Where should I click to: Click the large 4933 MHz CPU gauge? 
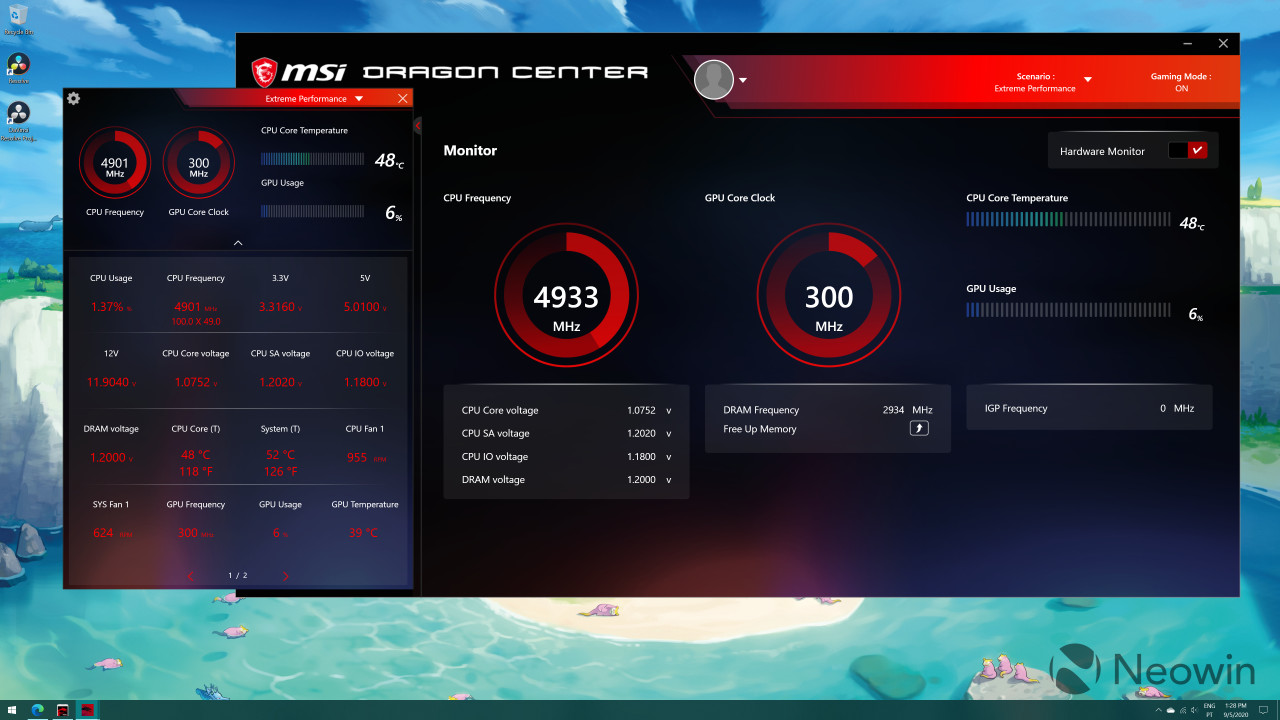coord(566,296)
